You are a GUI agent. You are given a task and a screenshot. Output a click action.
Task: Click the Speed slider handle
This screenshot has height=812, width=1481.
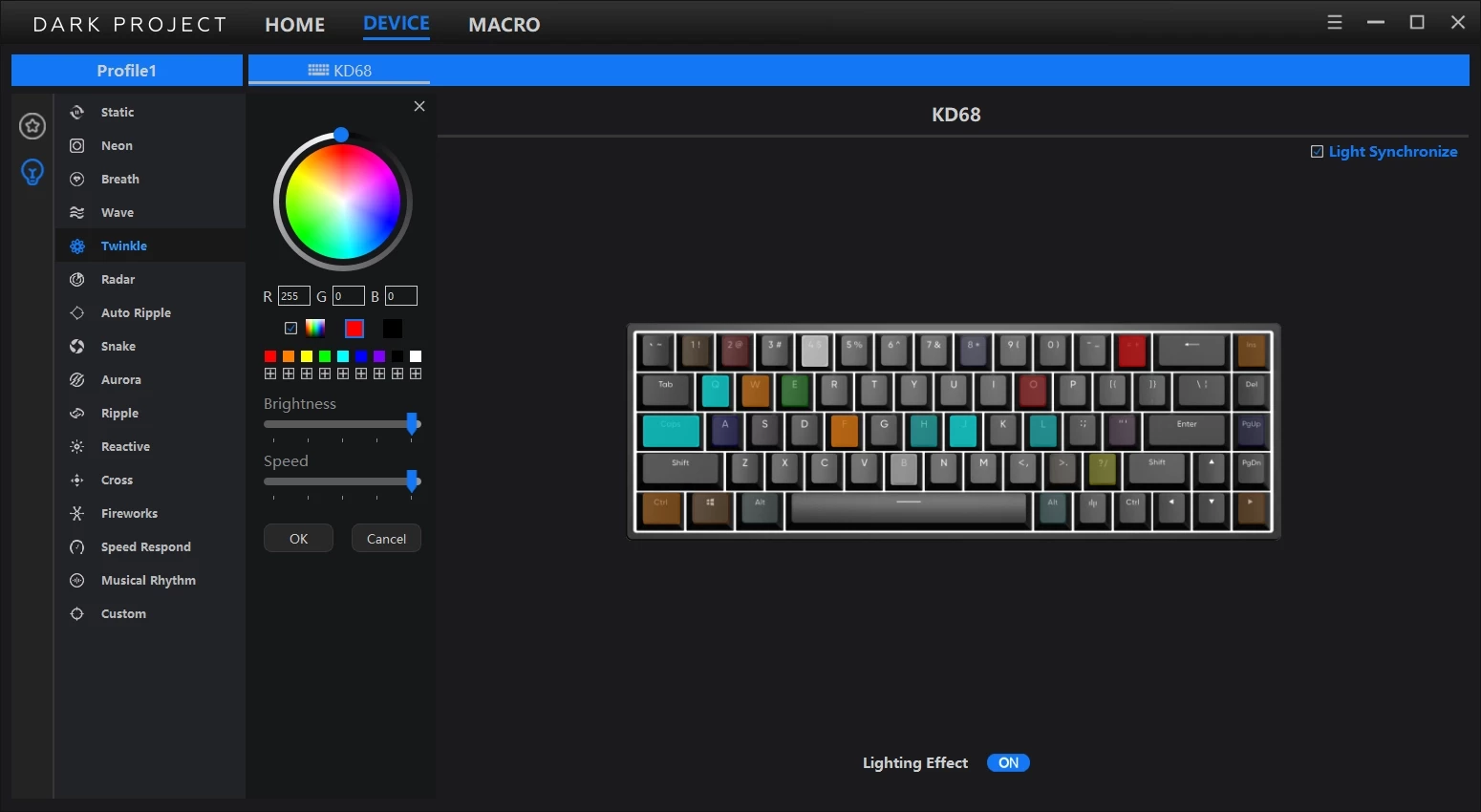click(413, 481)
